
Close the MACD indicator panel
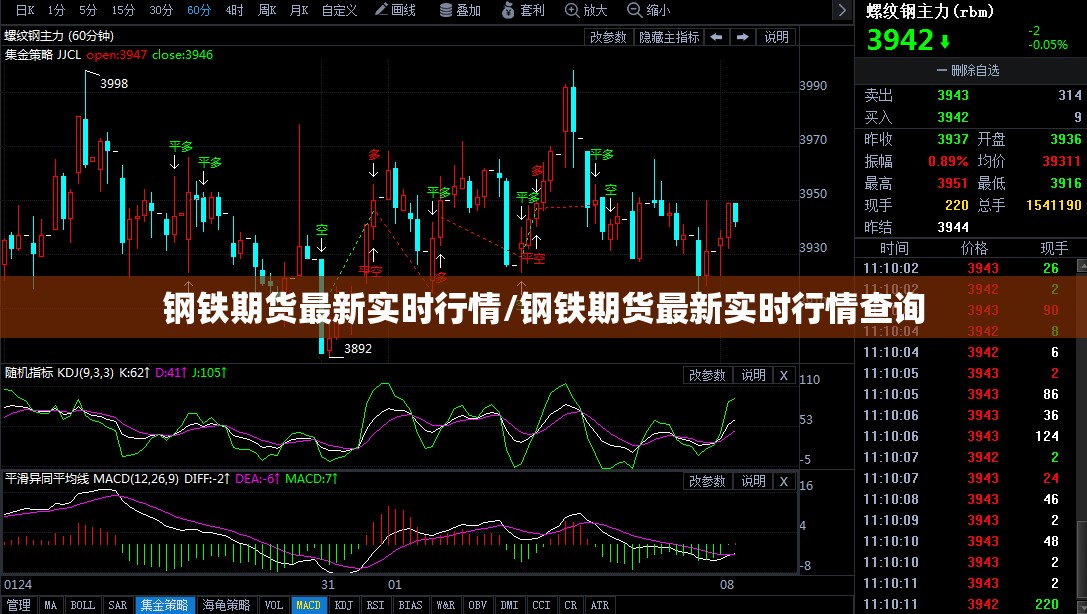click(x=784, y=482)
